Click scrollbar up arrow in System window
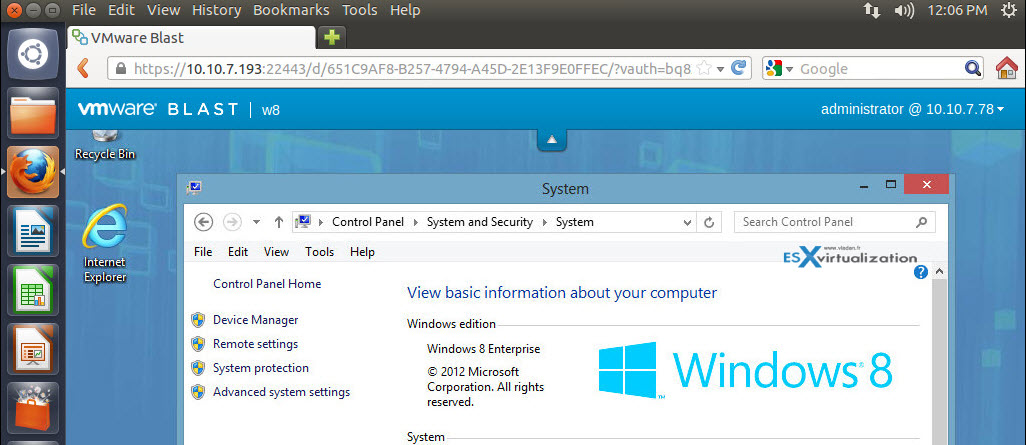The width and height of the screenshot is (1026, 445). (939, 272)
